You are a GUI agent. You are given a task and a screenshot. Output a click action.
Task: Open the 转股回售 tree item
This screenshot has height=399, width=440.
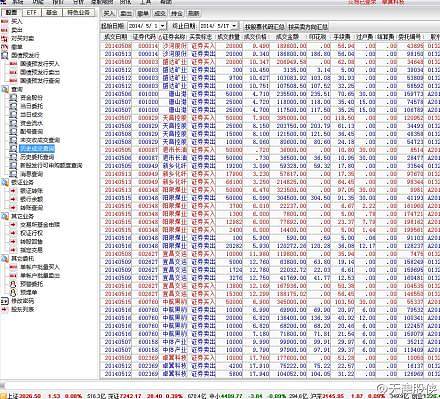pyautogui.click(x=31, y=241)
